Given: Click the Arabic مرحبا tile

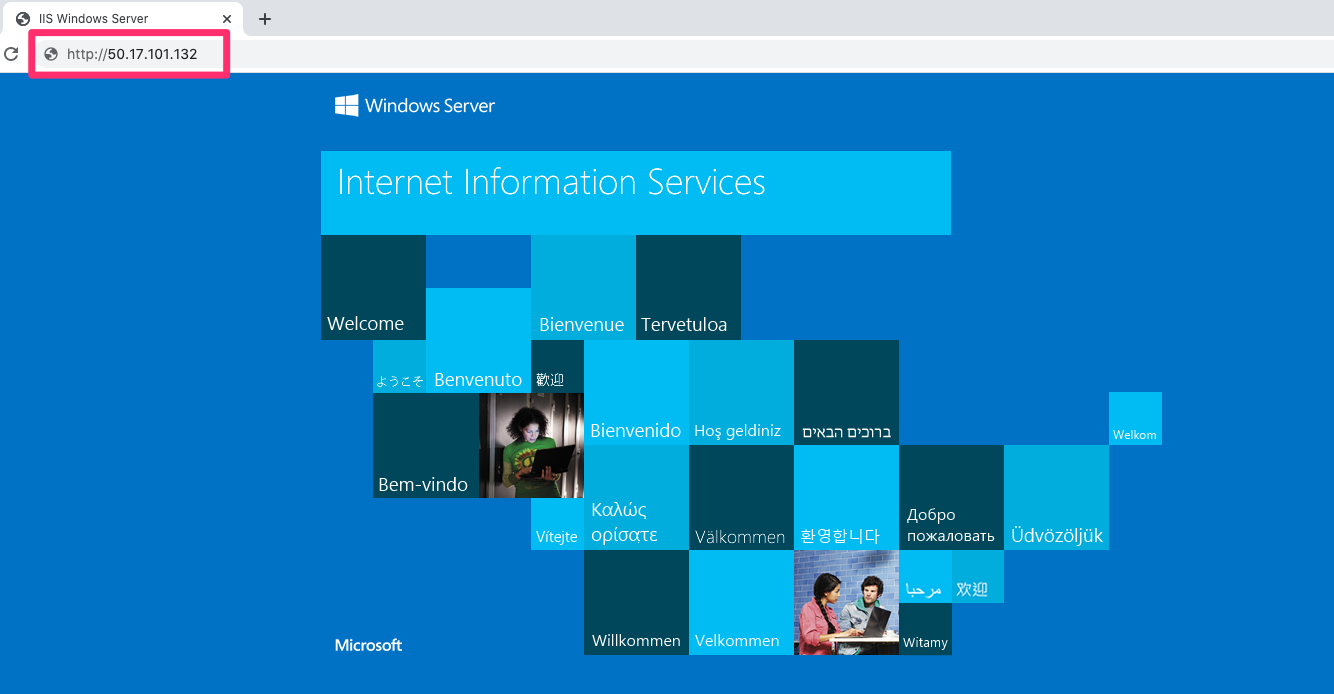Looking at the screenshot, I should 925,576.
